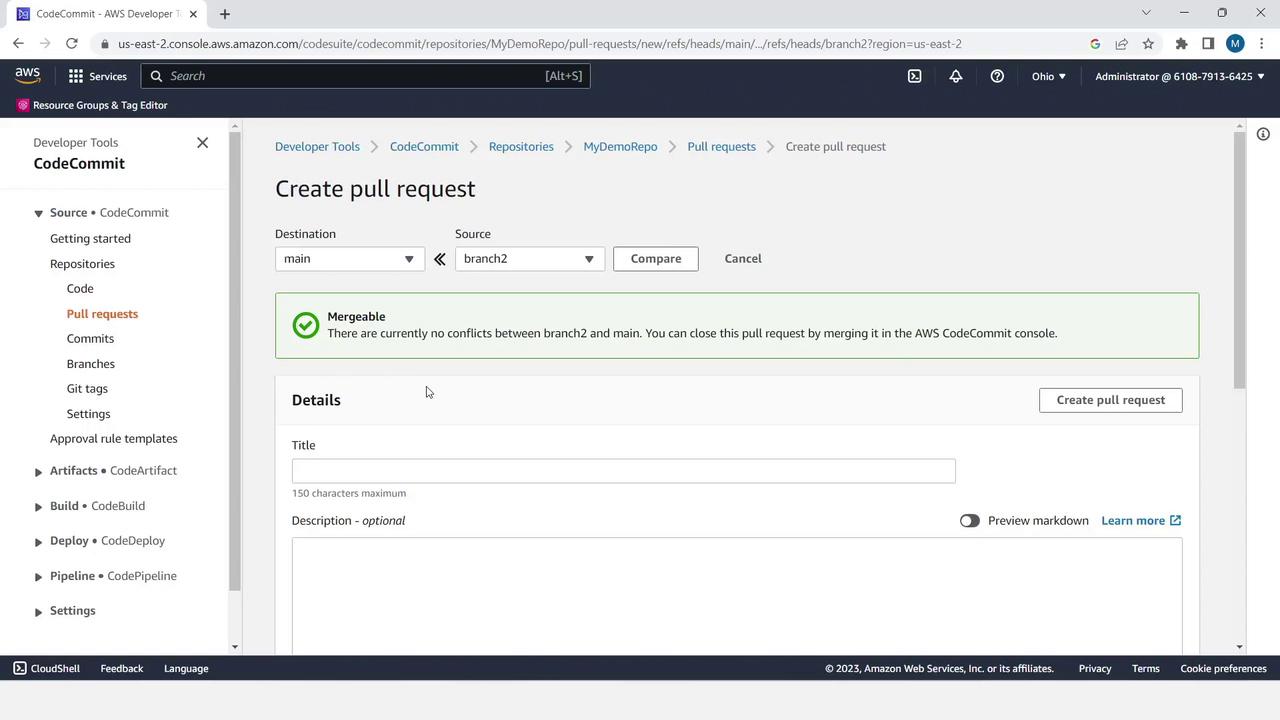Reload the browser page

72,44
